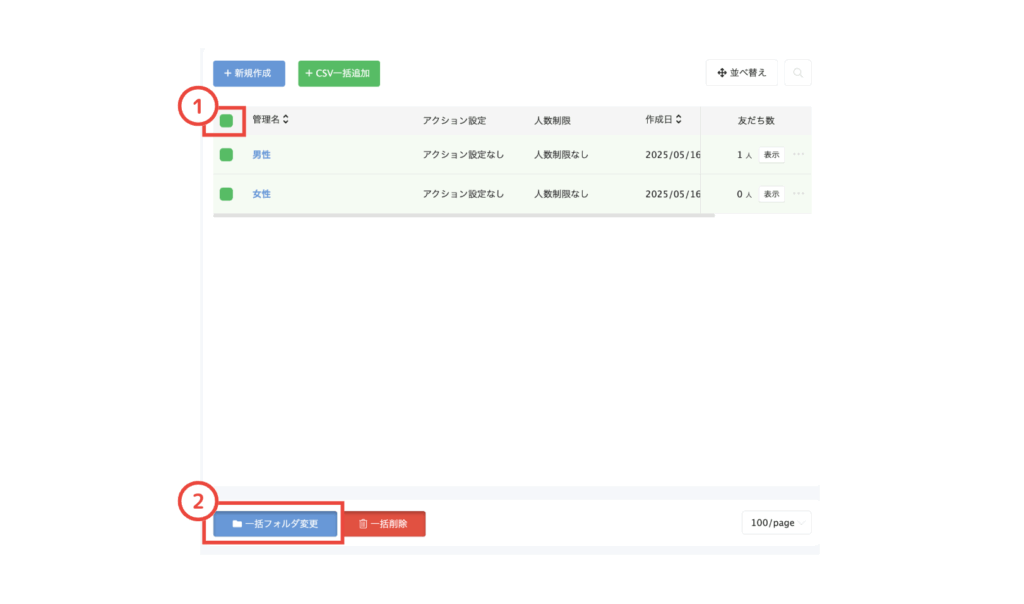Image resolution: width=1024 pixels, height=604 pixels.
Task: Open the 男性 tag link
Action: [261, 155]
